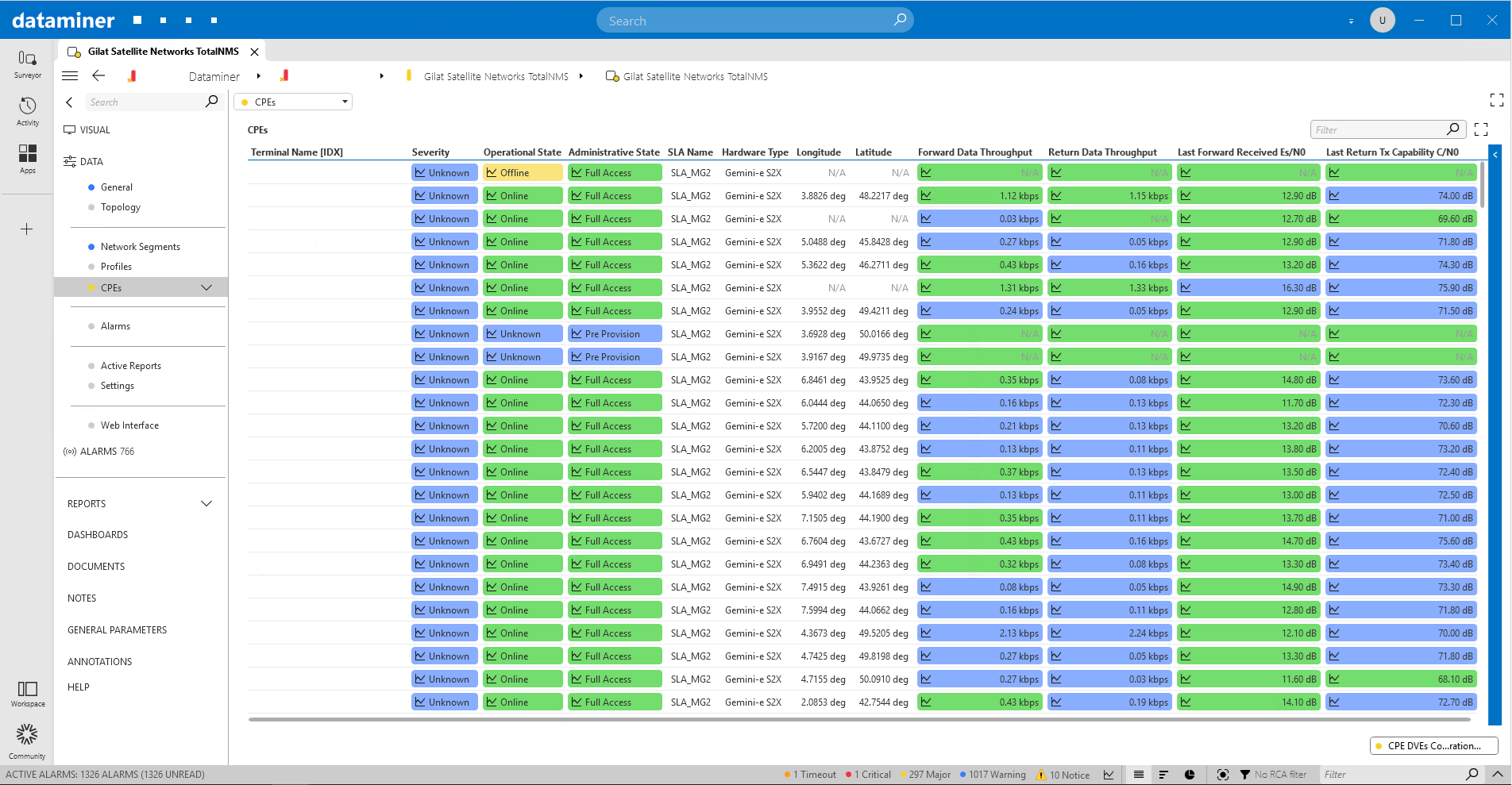Click the No RCA filter funnel icon
Image resolution: width=1512 pixels, height=785 pixels.
tap(1245, 775)
